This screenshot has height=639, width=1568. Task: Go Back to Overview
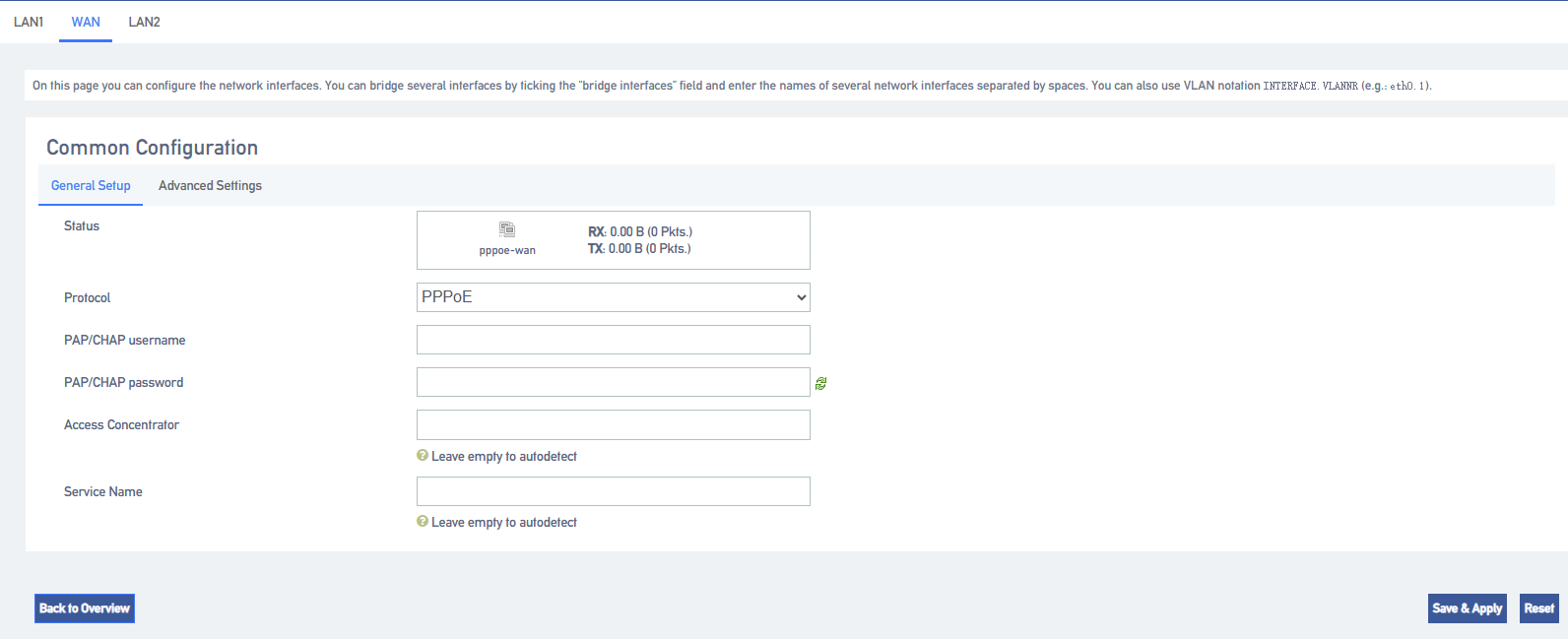[x=85, y=608]
